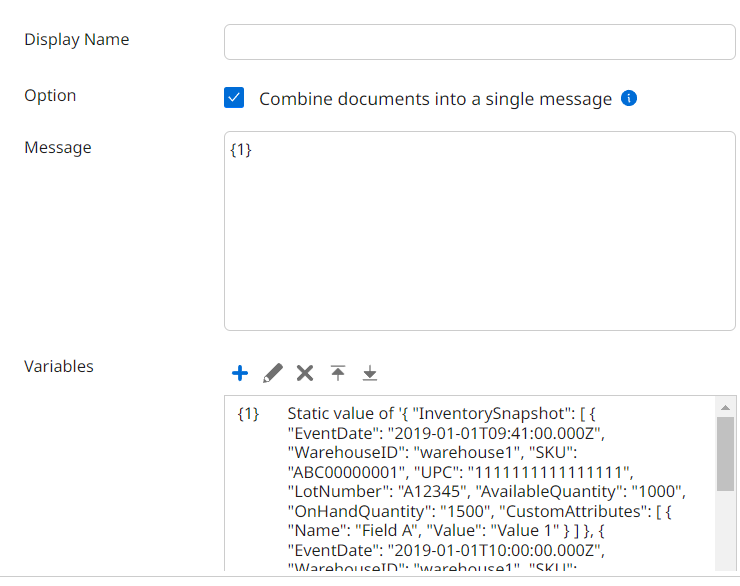740x586 pixels.
Task: Click the scrollbar track below the thumb
Action: point(725,530)
